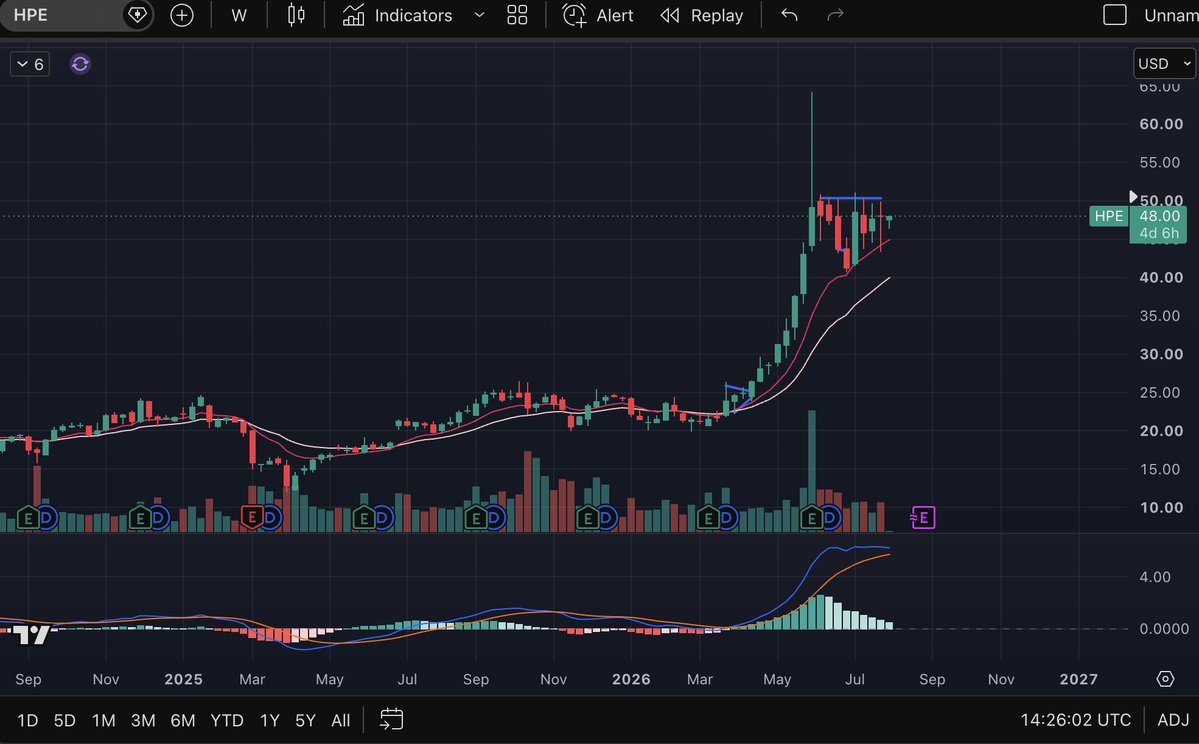
Task: Click the 2027 time axis label
Action: pyautogui.click(x=1078, y=679)
